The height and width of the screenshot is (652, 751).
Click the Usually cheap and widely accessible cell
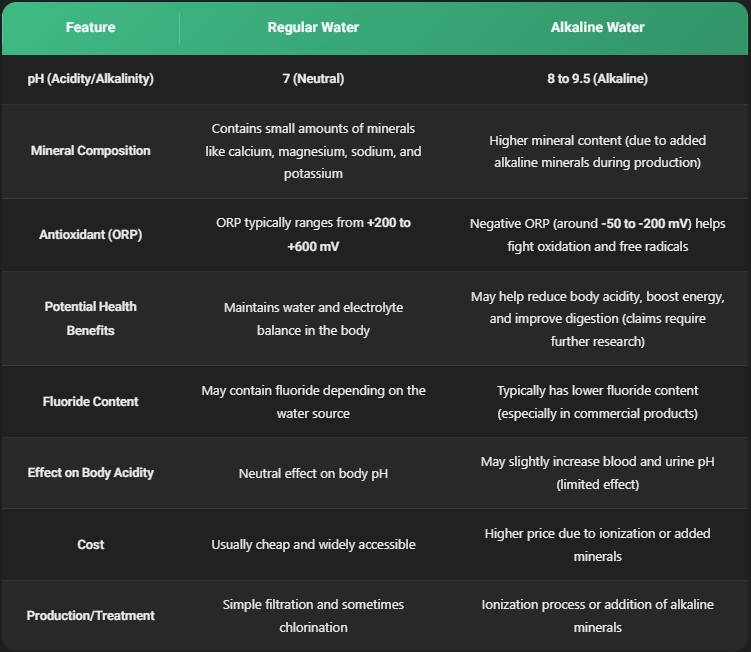[313, 545]
